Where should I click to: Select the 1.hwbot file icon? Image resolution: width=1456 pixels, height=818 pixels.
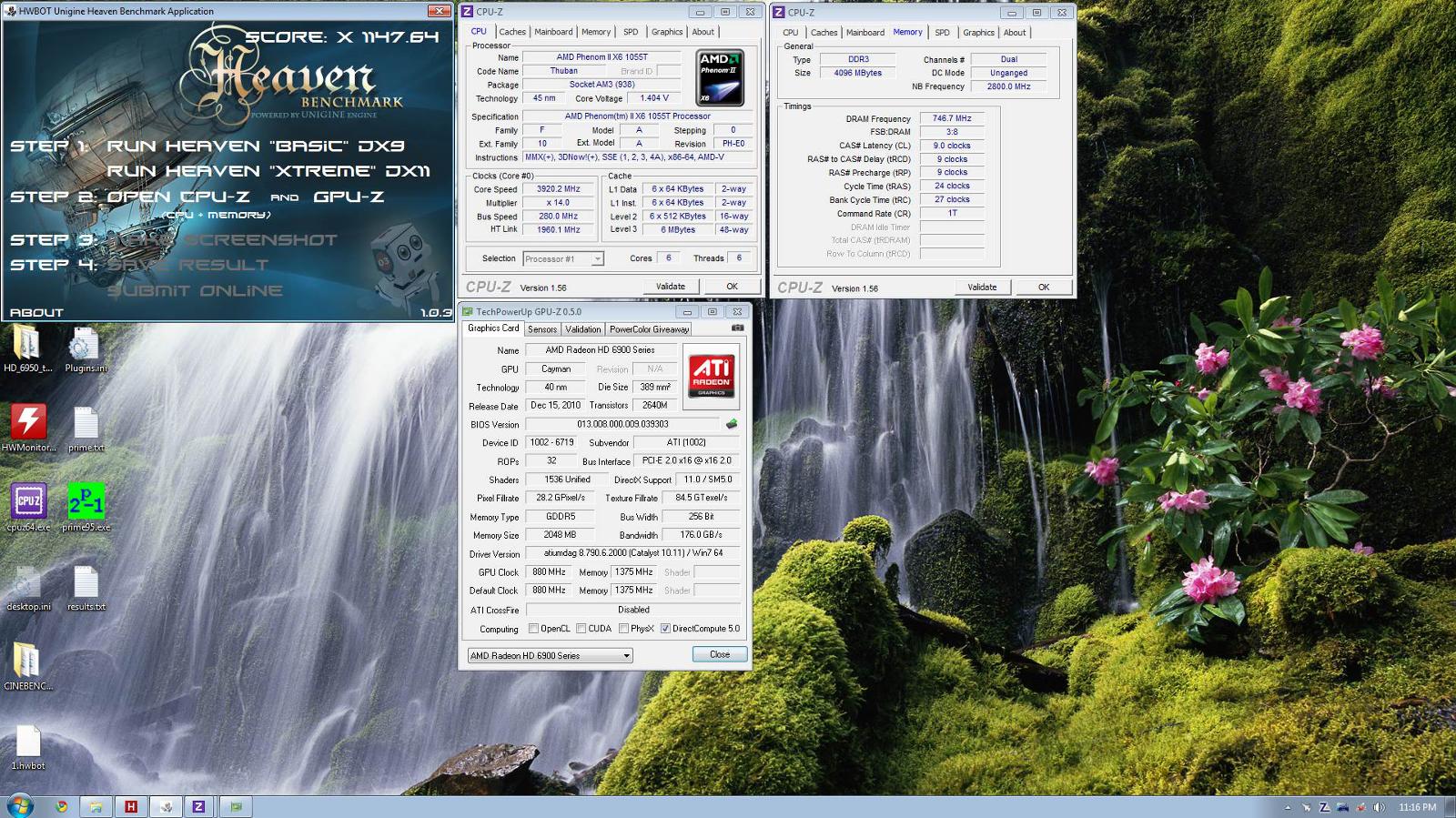[28, 746]
